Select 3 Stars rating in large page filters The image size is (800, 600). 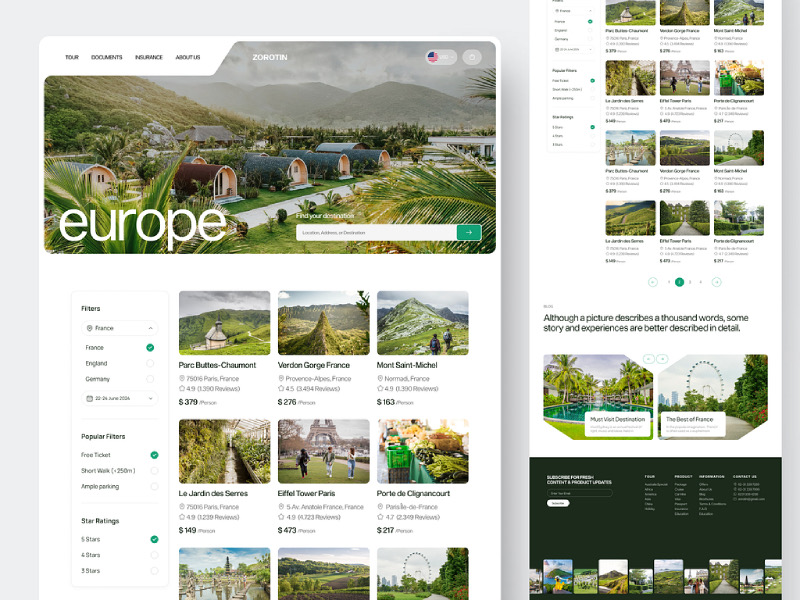coord(154,571)
